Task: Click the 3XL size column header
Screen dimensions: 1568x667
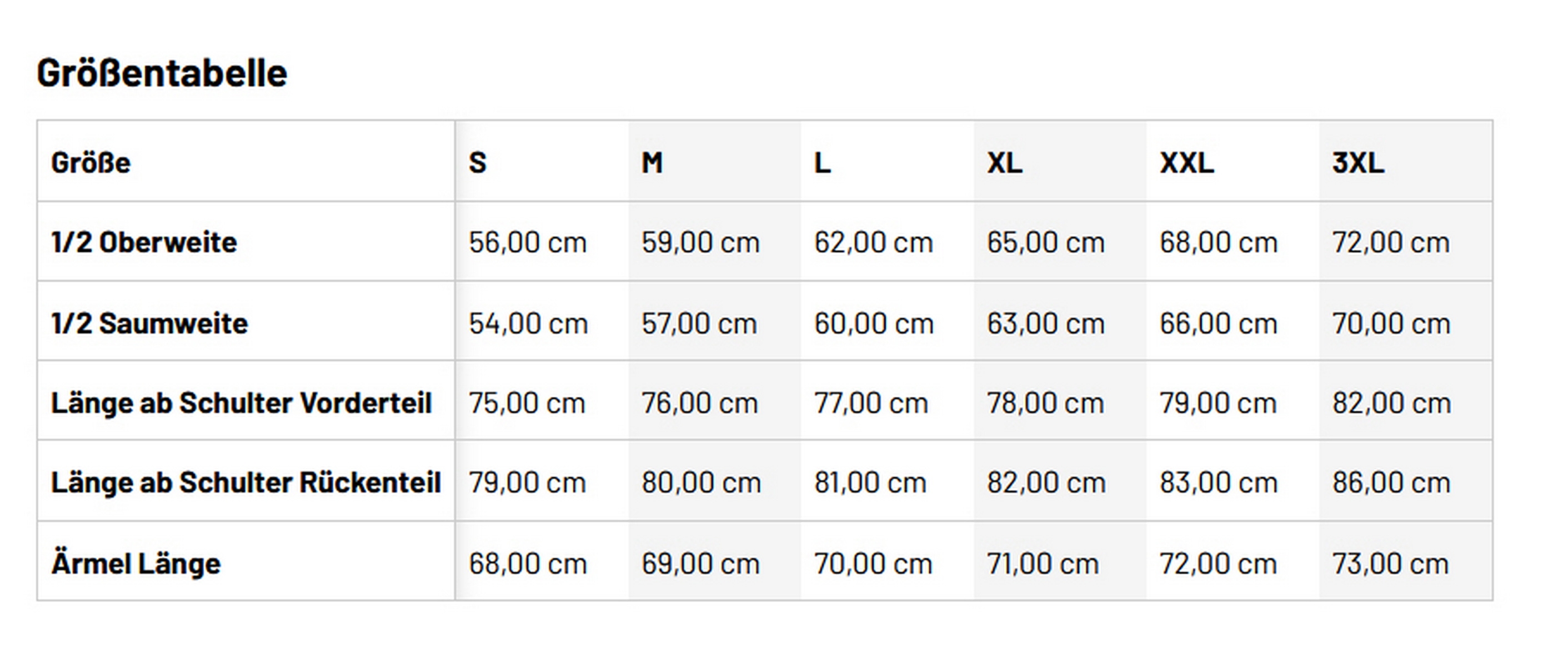Action: tap(1358, 163)
